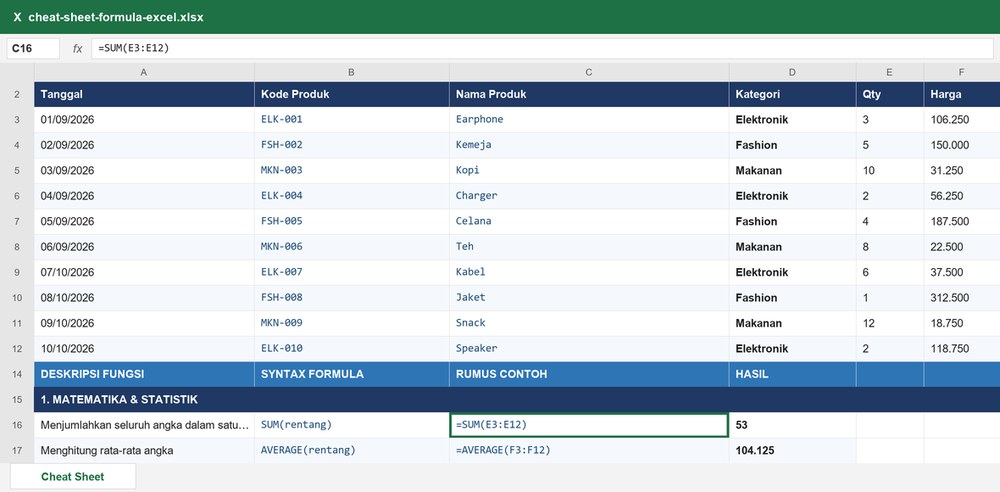Click the RUMUS CONTOH header cell
Image resolution: width=1000 pixels, height=492 pixels.
pyautogui.click(x=589, y=374)
